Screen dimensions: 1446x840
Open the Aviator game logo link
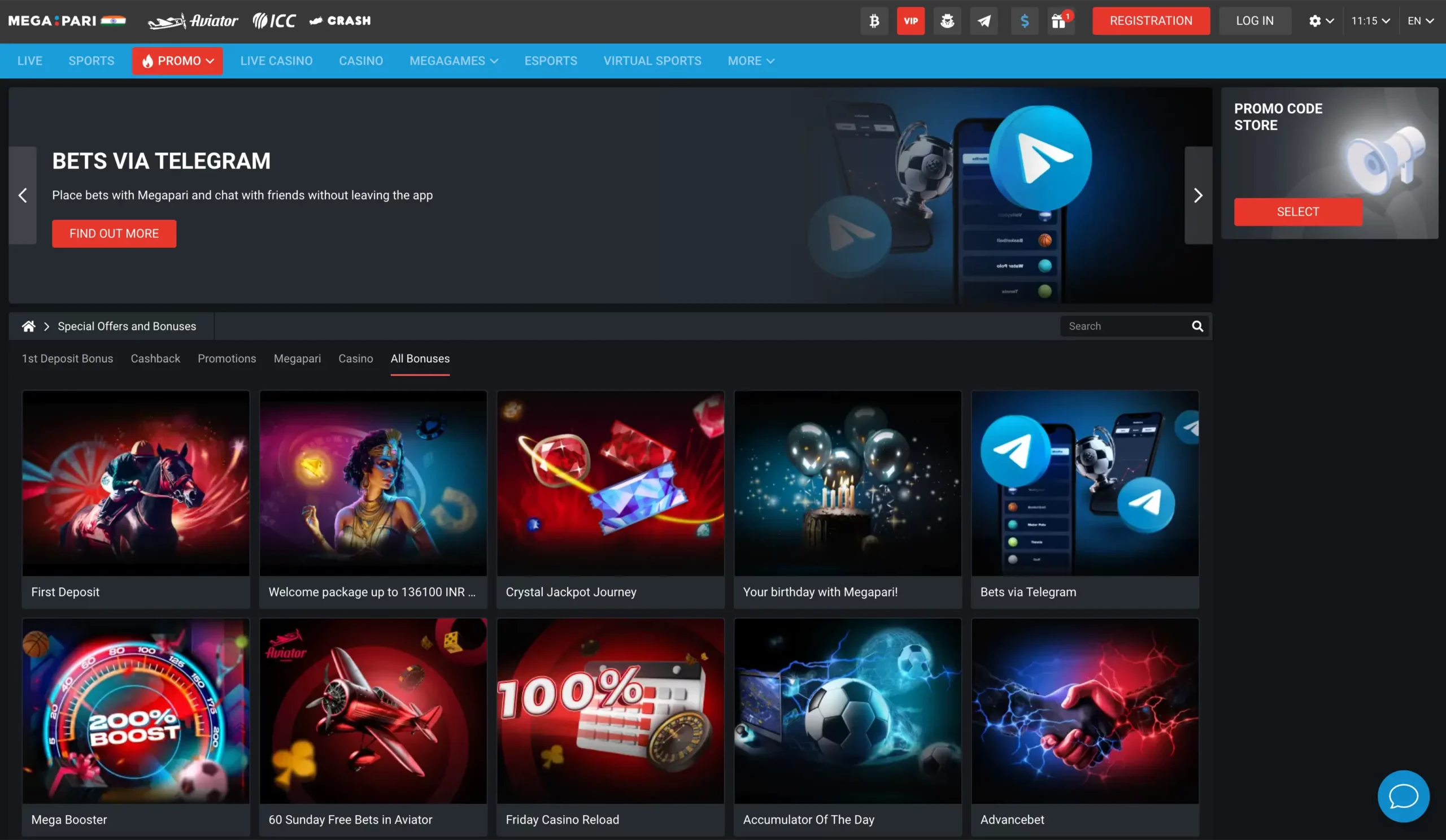tap(193, 21)
